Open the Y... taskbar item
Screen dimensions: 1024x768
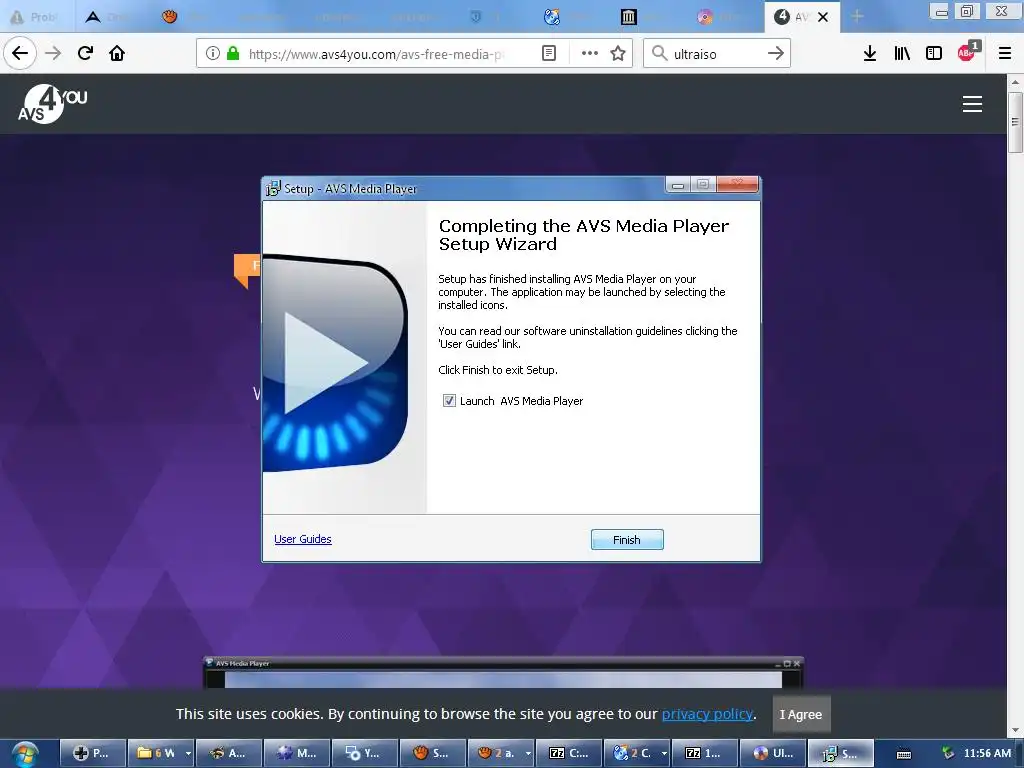(x=364, y=753)
